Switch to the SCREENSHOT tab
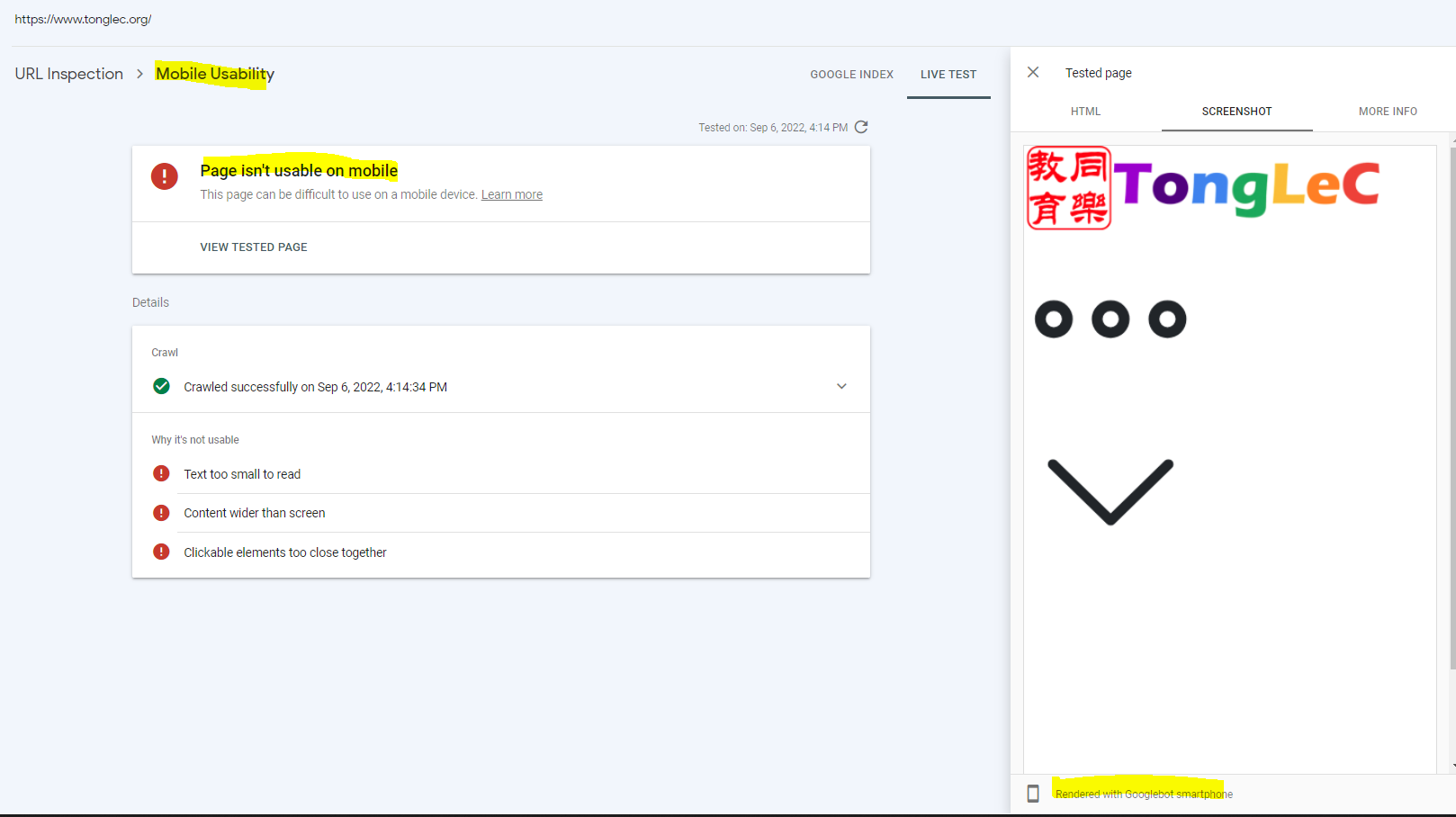The width and height of the screenshot is (1456, 817). coord(1236,111)
